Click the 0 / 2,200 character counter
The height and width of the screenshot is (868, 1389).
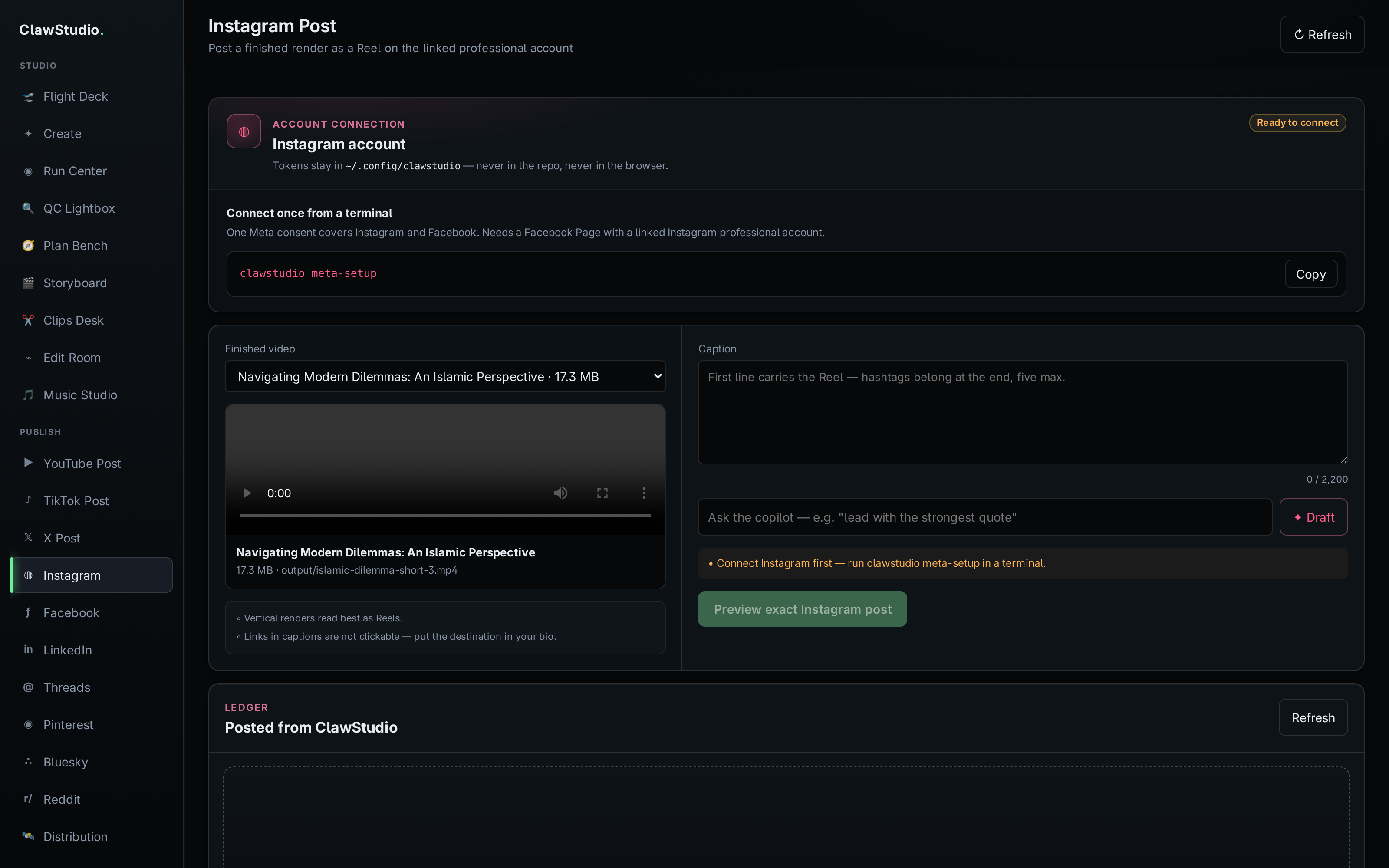(1327, 479)
